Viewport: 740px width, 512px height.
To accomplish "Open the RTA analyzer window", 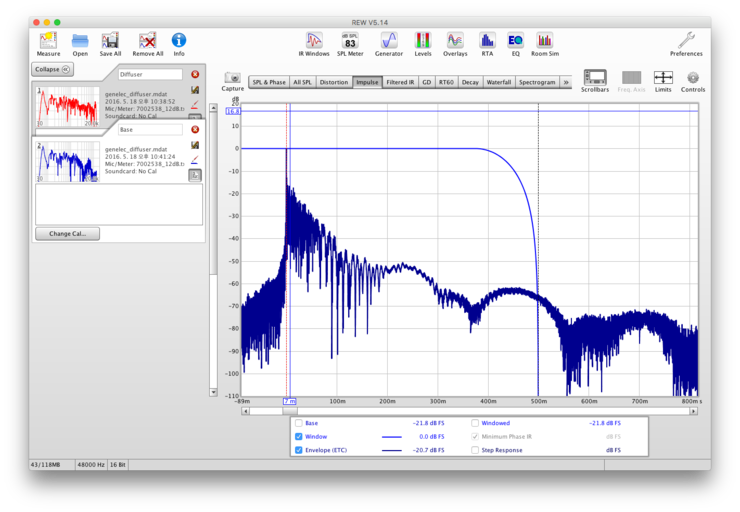I will point(487,41).
